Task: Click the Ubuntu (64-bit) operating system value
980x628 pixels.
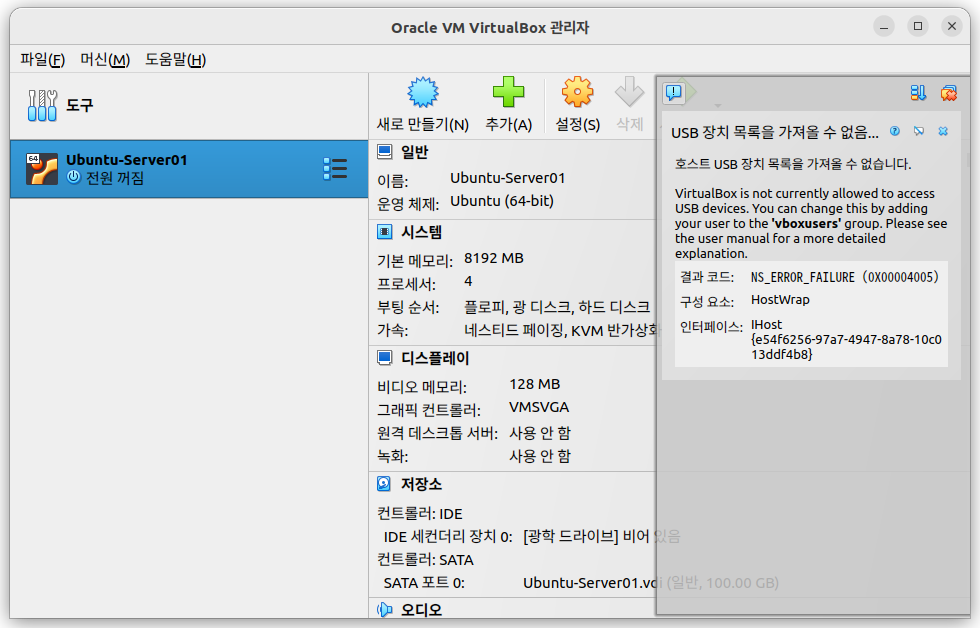Action: 502,201
